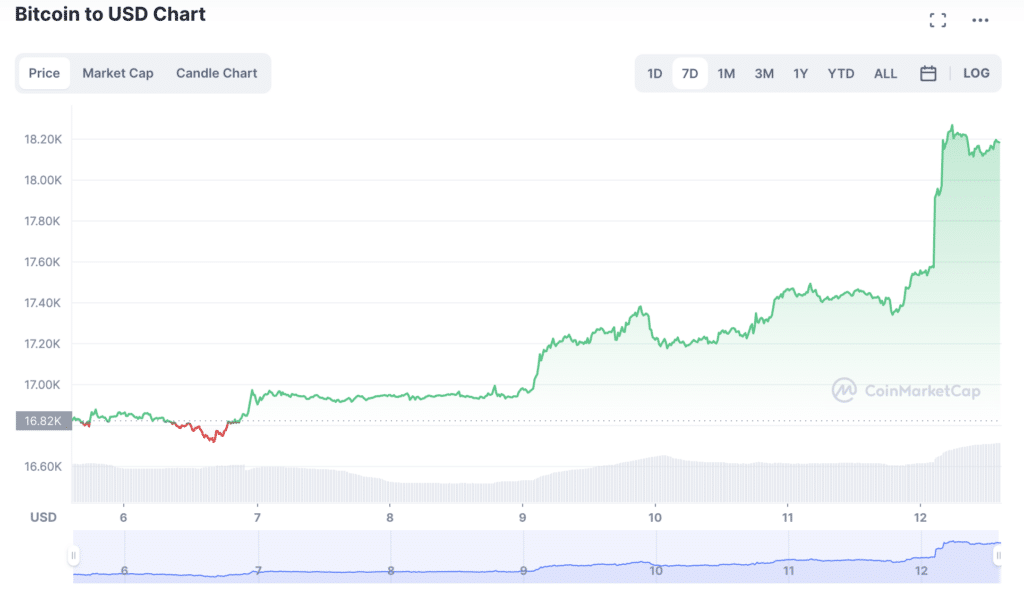Select the 7D time range
This screenshot has height=594, width=1024.
[690, 74]
